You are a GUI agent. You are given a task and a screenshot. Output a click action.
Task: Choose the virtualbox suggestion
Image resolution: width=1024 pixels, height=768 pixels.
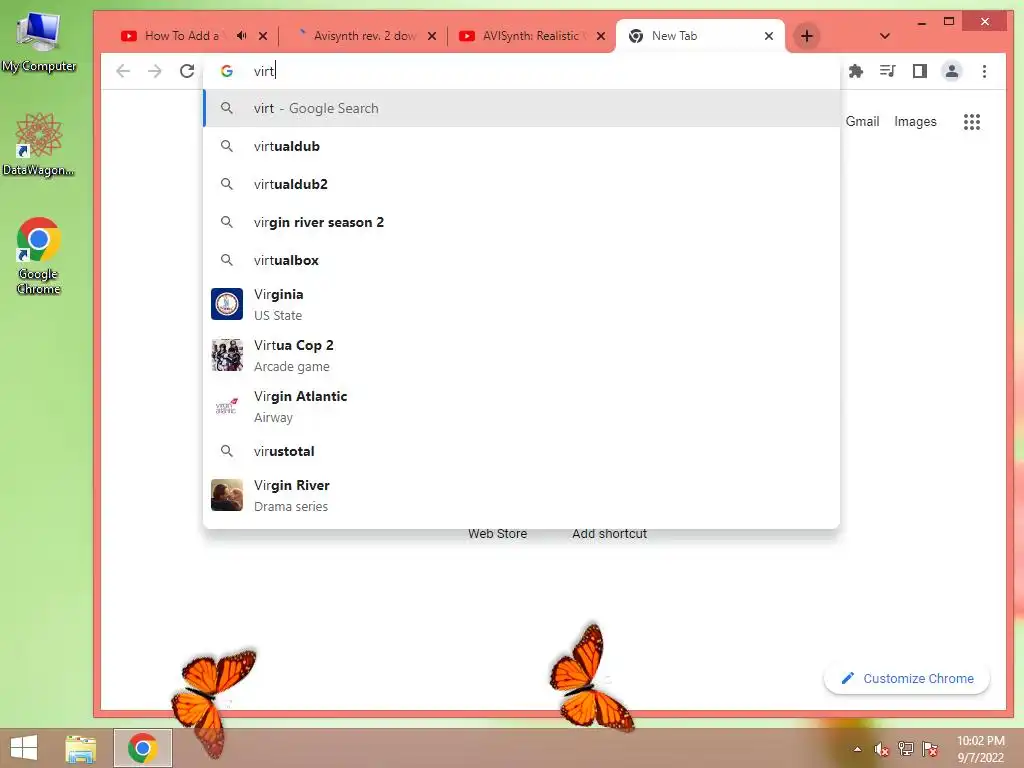click(x=522, y=260)
